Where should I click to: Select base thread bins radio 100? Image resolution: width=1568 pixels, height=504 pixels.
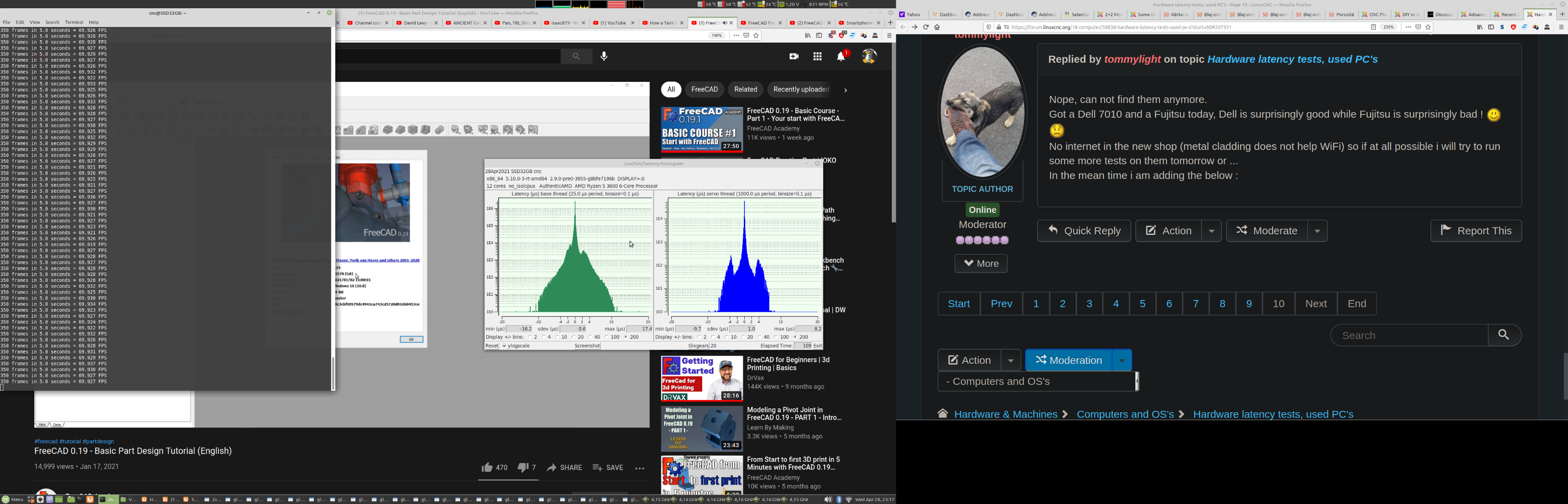tap(607, 337)
